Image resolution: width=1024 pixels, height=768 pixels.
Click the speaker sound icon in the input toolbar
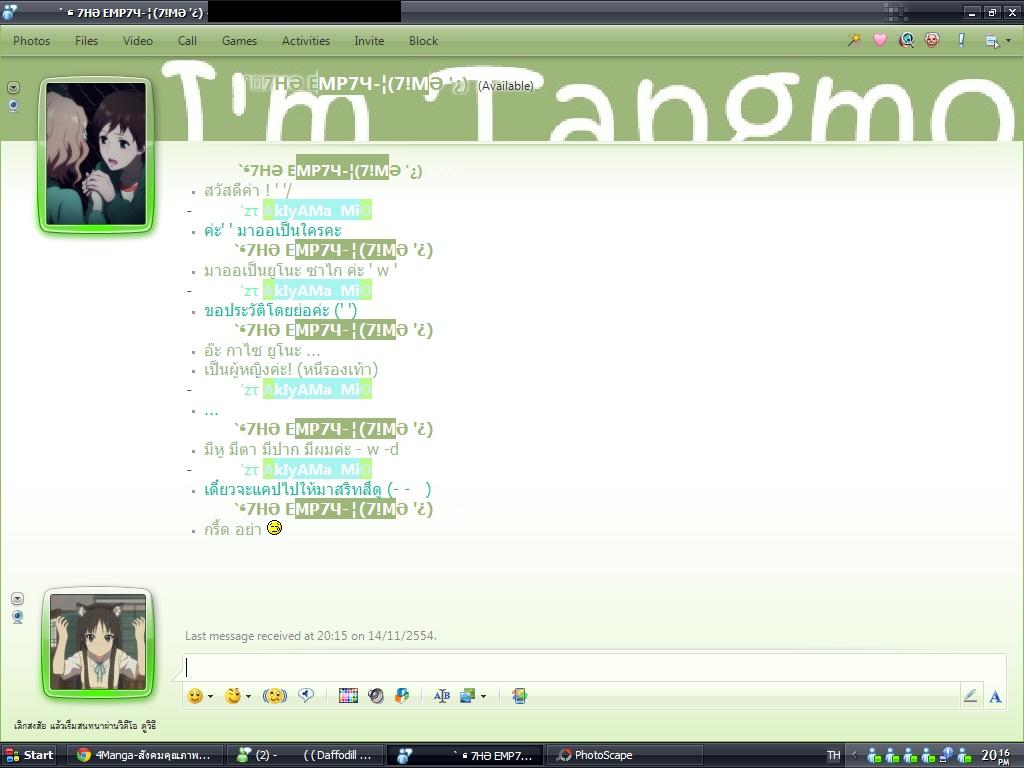(376, 696)
